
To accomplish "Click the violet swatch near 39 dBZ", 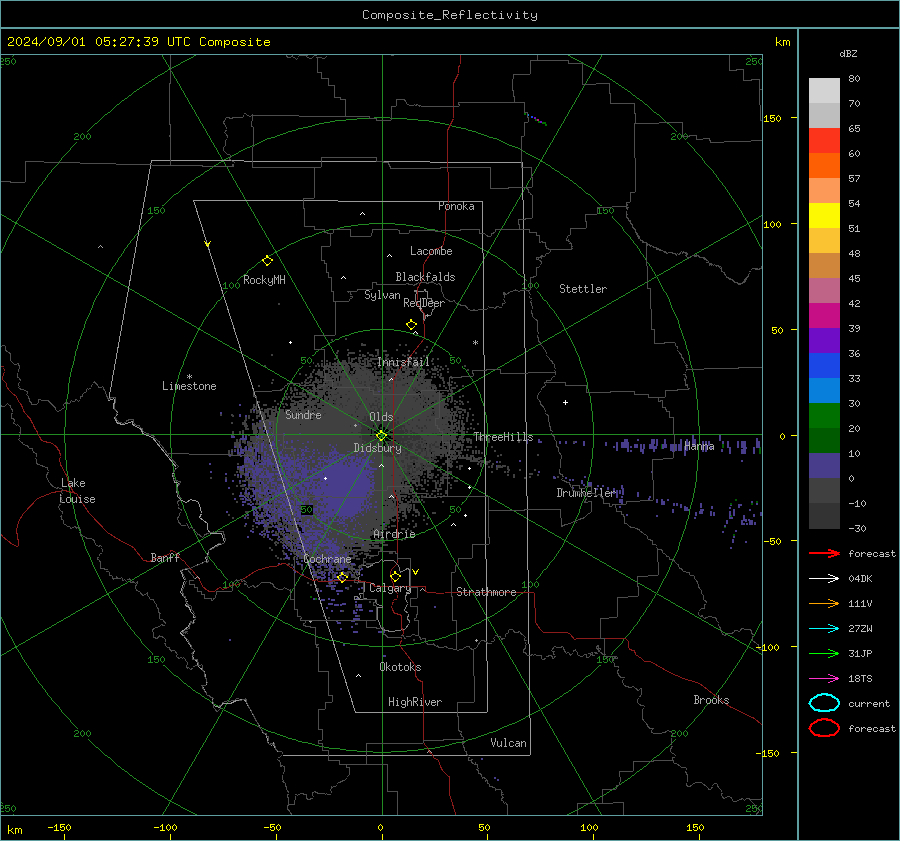I will tap(824, 340).
